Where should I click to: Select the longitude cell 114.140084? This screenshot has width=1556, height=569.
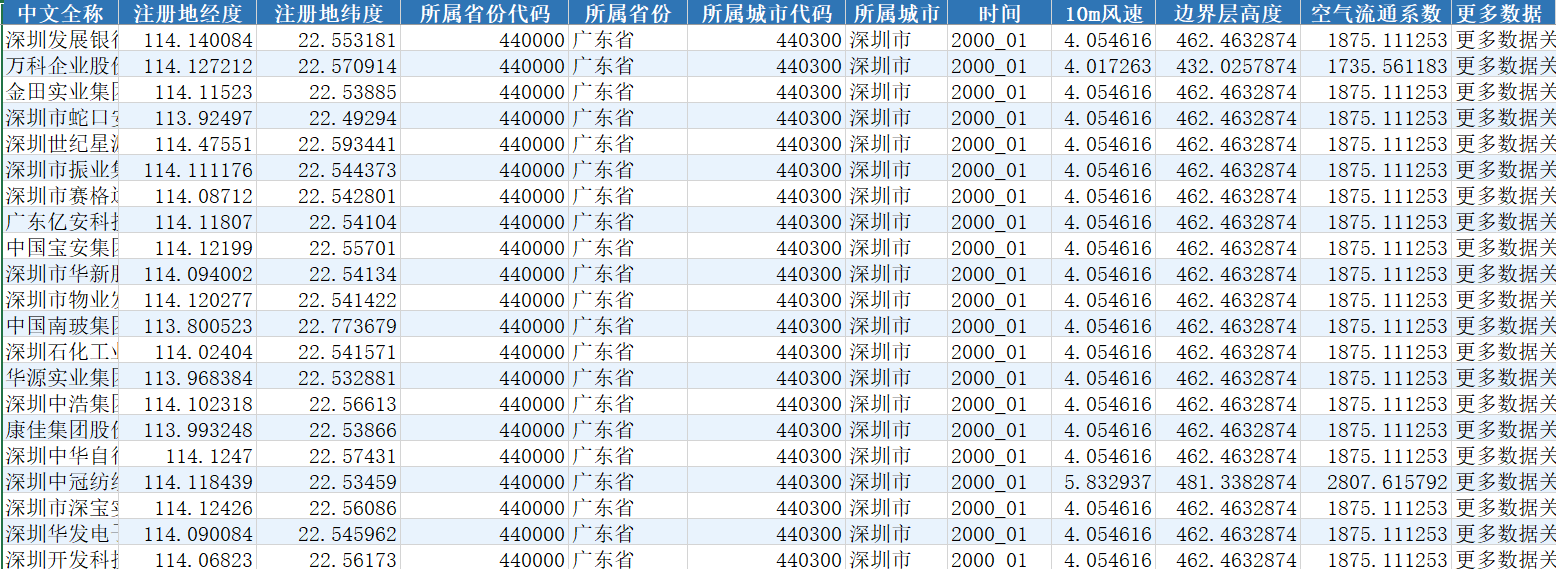(x=188, y=41)
